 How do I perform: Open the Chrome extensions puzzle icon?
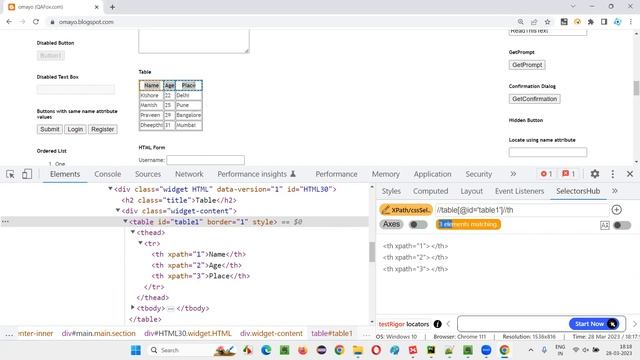pyautogui.click(x=591, y=22)
